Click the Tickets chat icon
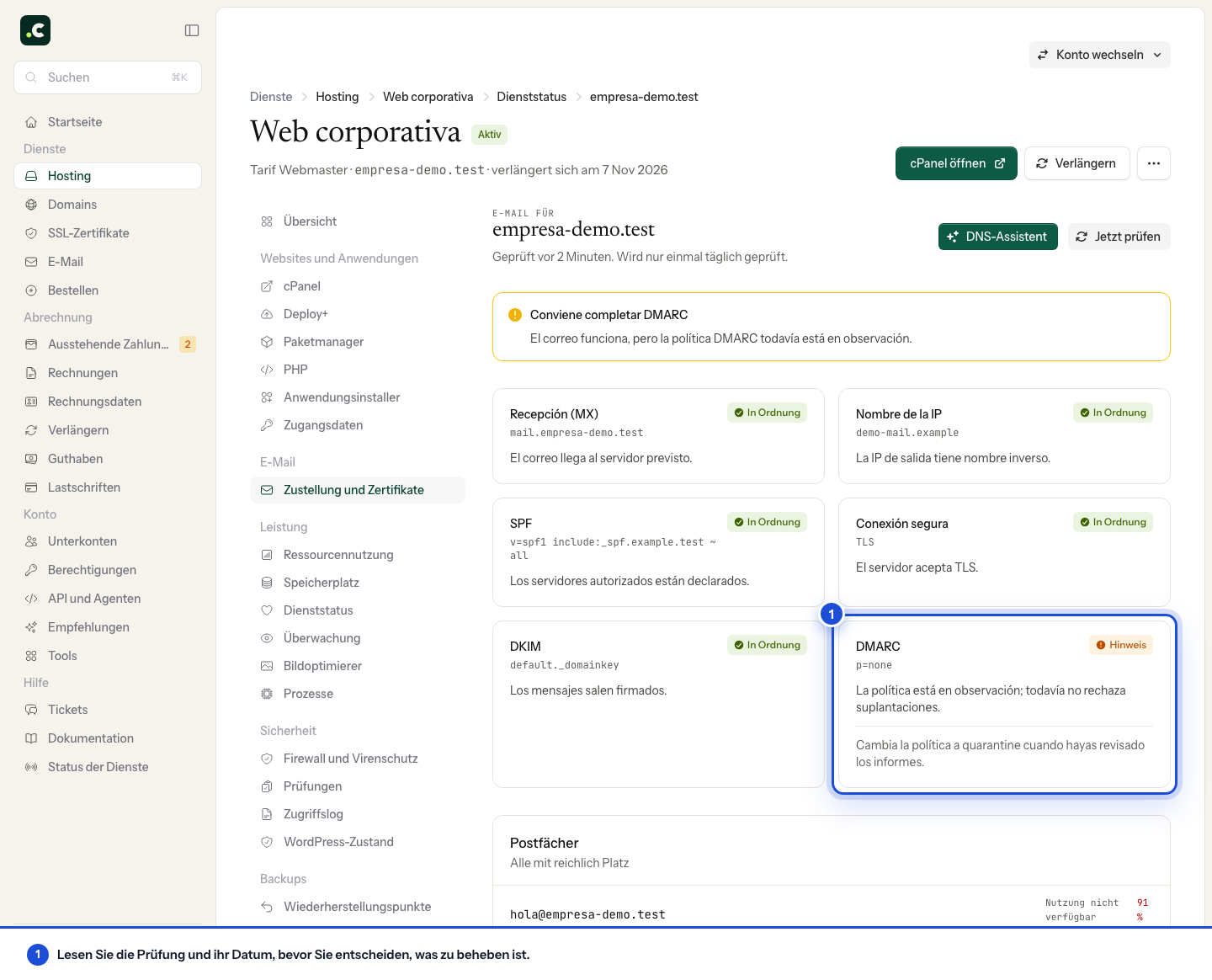Viewport: 1212px width, 980px height. (31, 710)
